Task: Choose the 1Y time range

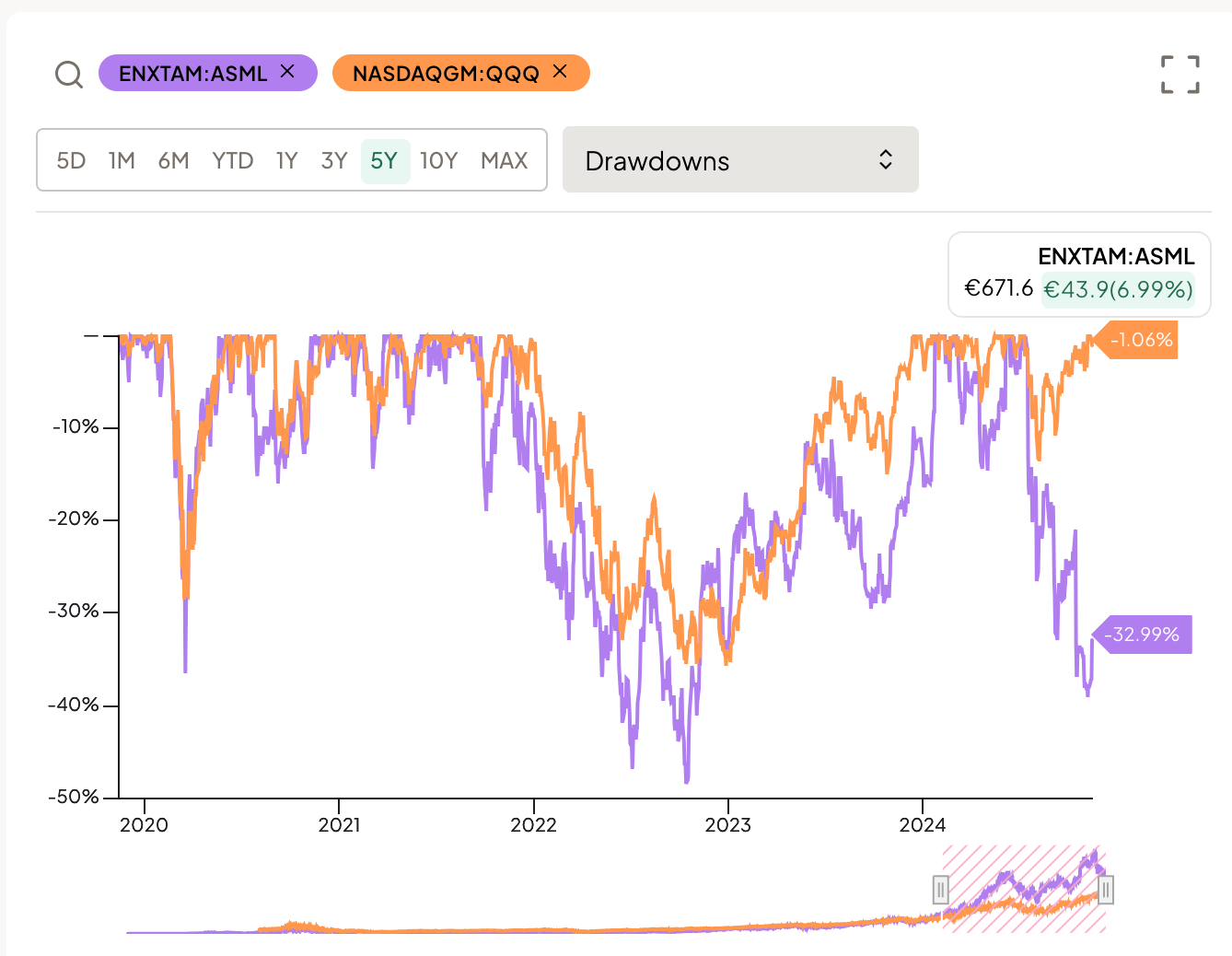Action: (287, 160)
